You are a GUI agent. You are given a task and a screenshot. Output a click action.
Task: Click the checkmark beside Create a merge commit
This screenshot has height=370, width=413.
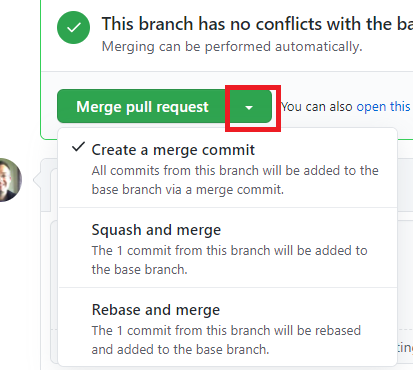click(x=78, y=147)
